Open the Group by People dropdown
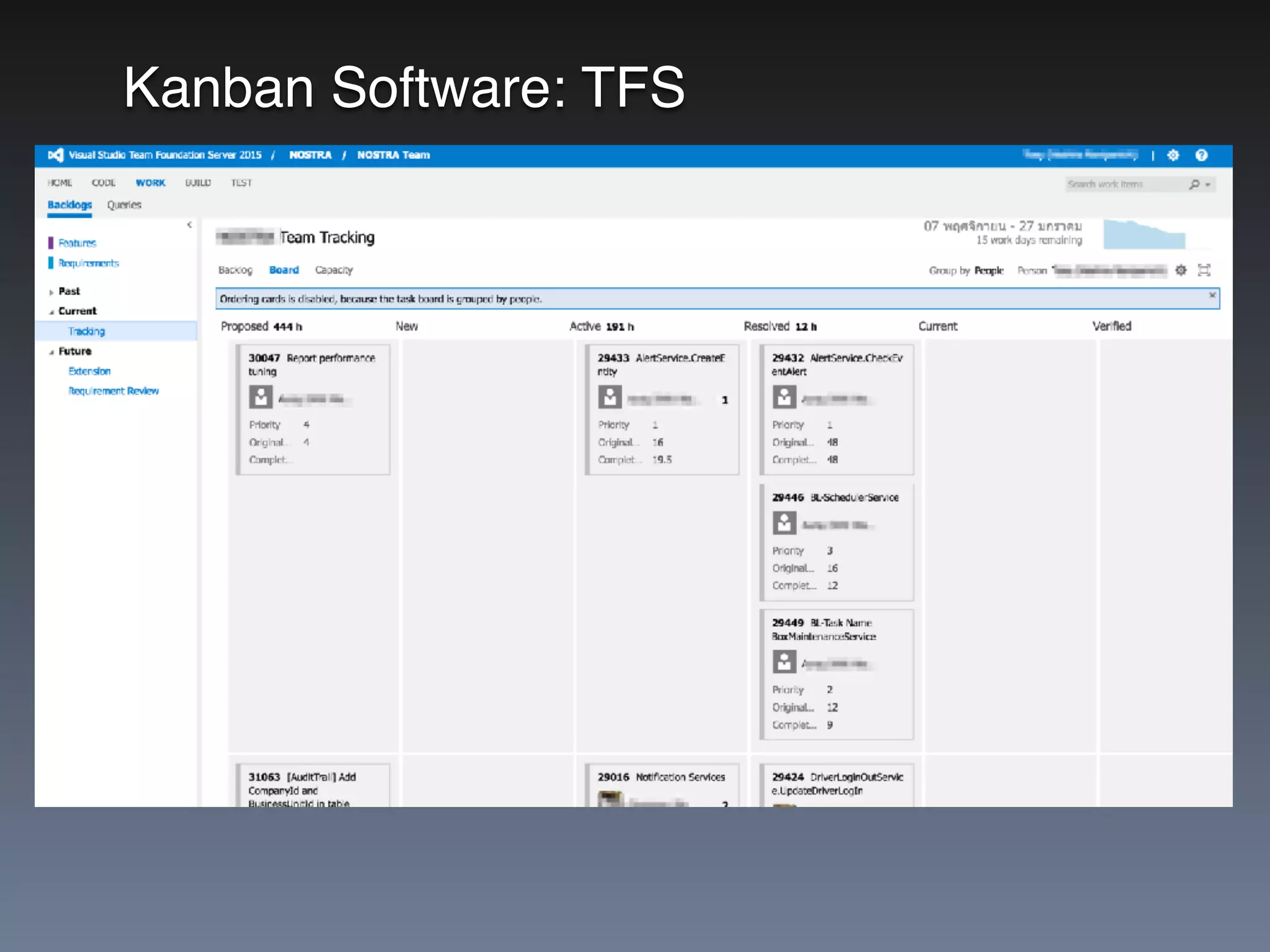The height and width of the screenshot is (952, 1270). [988, 270]
